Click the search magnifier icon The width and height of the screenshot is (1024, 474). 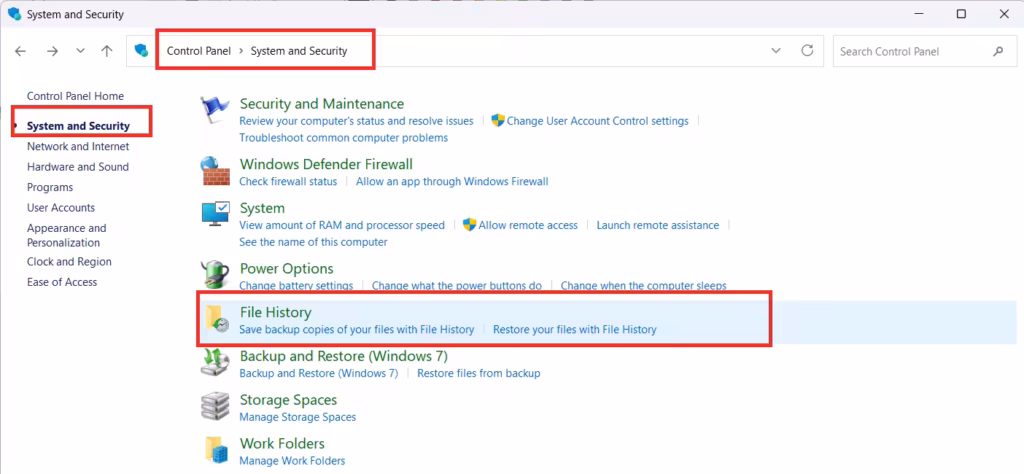(x=998, y=51)
